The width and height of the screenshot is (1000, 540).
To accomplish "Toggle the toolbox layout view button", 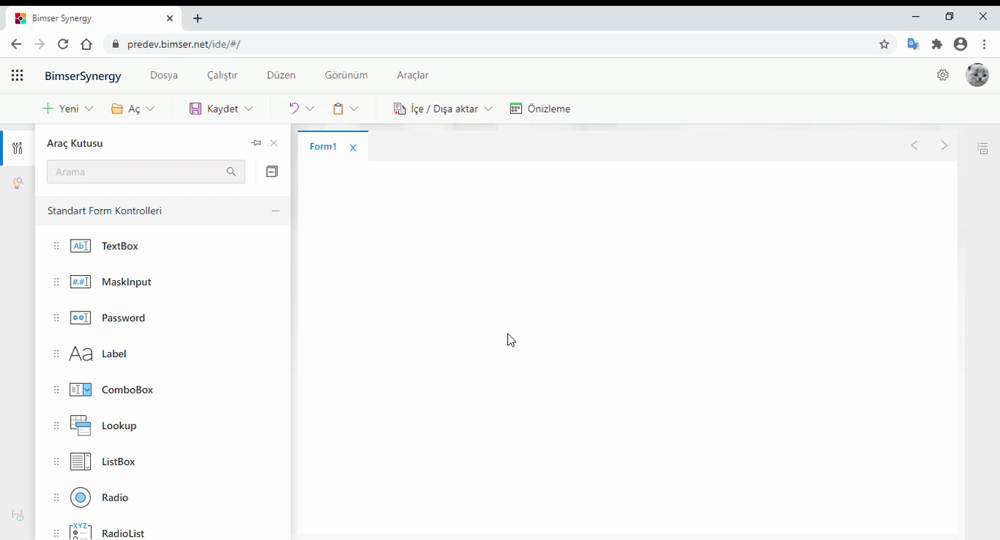I will pyautogui.click(x=271, y=172).
